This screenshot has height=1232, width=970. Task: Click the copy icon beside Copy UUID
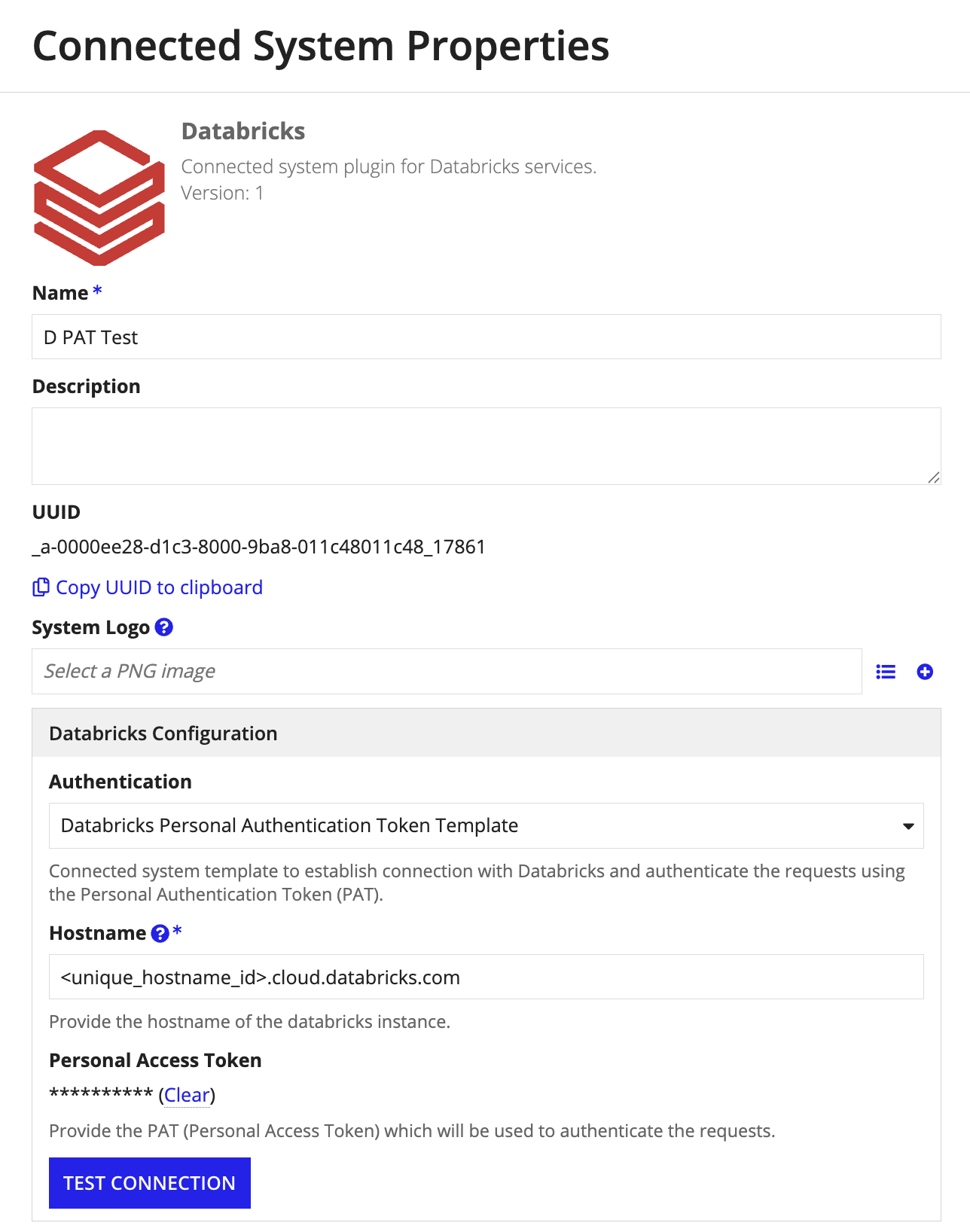click(41, 587)
